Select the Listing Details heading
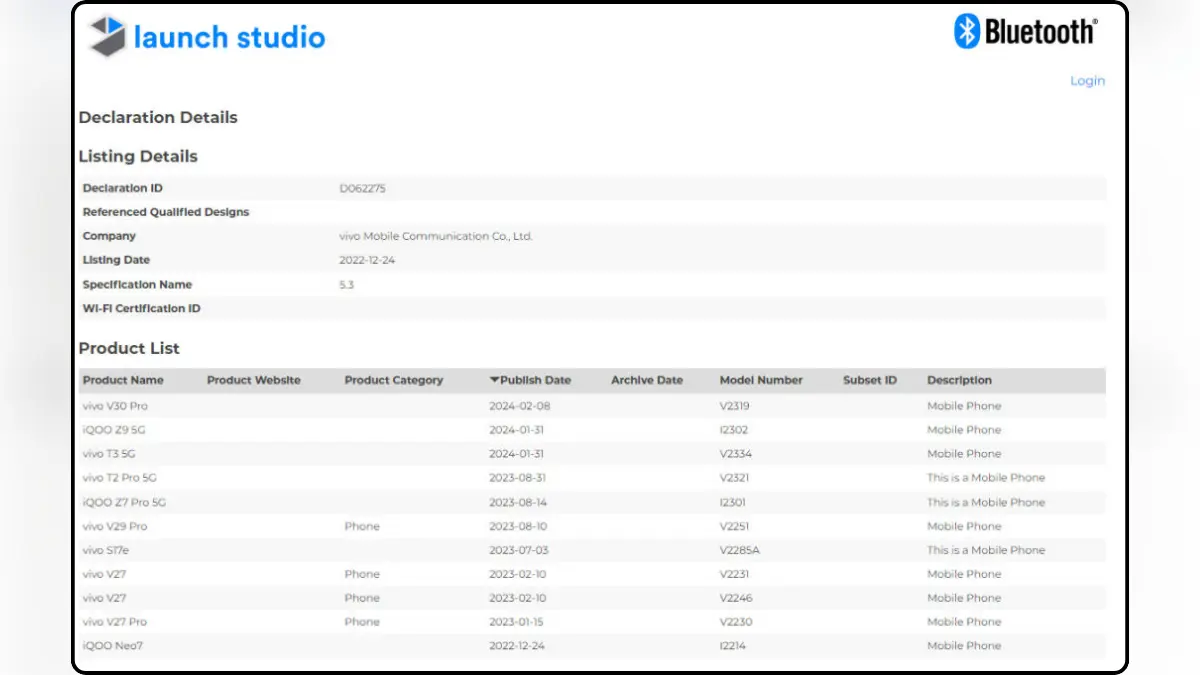This screenshot has width=1200, height=675. 138,156
